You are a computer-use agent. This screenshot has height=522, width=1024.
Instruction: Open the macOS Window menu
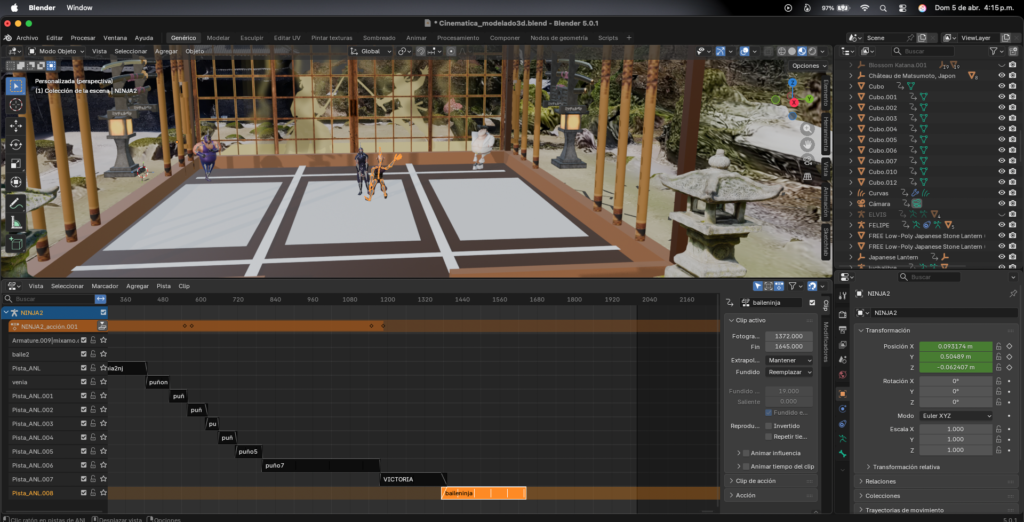(79, 7)
